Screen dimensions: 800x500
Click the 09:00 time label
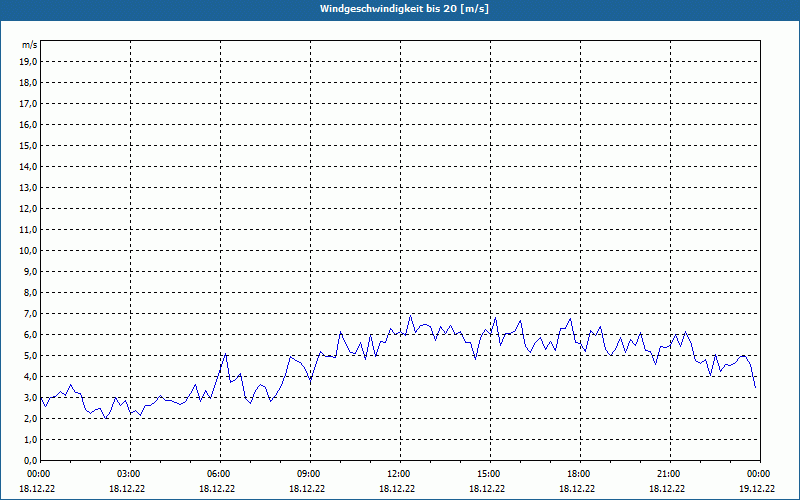click(310, 474)
